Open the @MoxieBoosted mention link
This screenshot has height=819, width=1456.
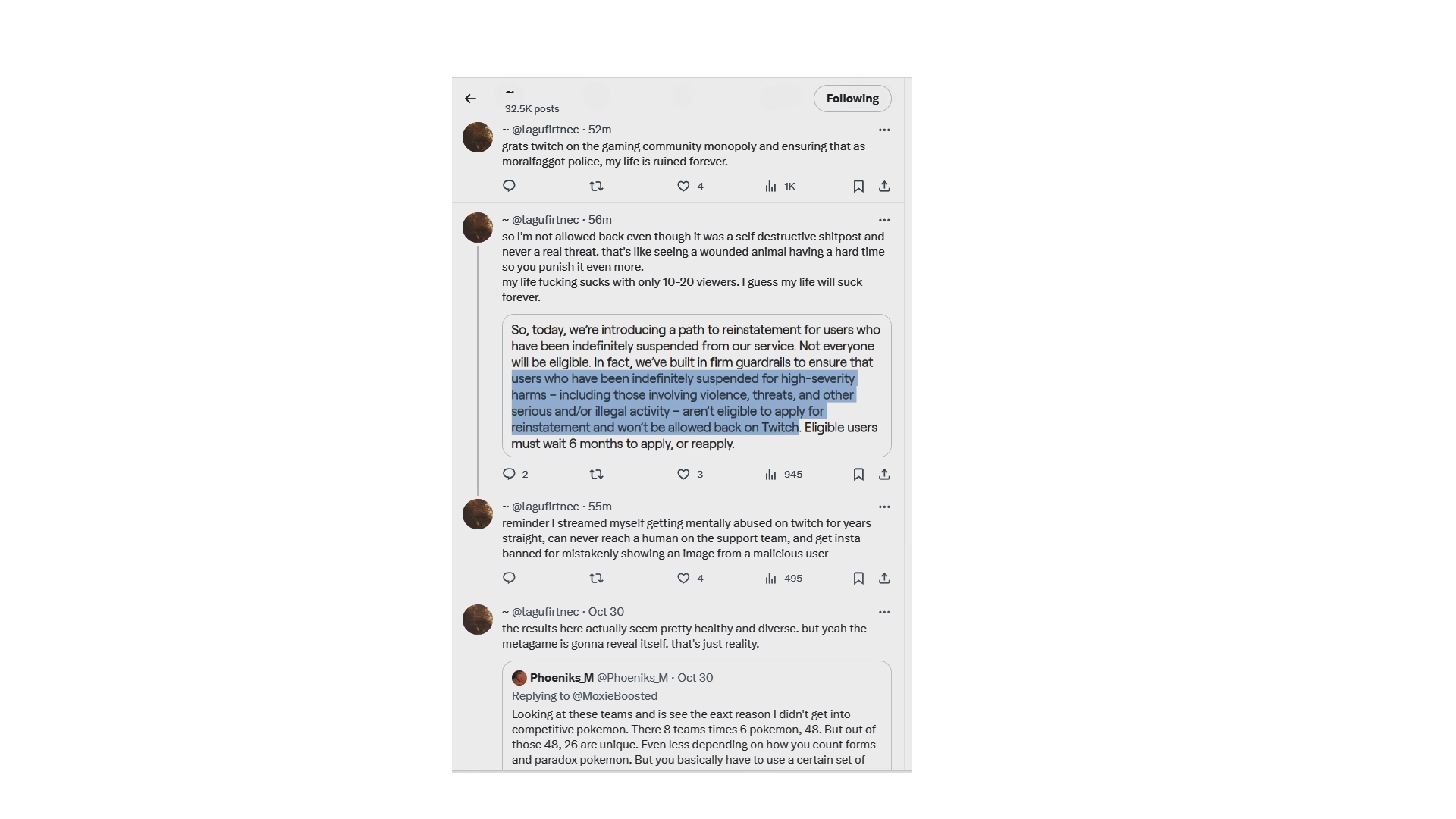(x=615, y=696)
